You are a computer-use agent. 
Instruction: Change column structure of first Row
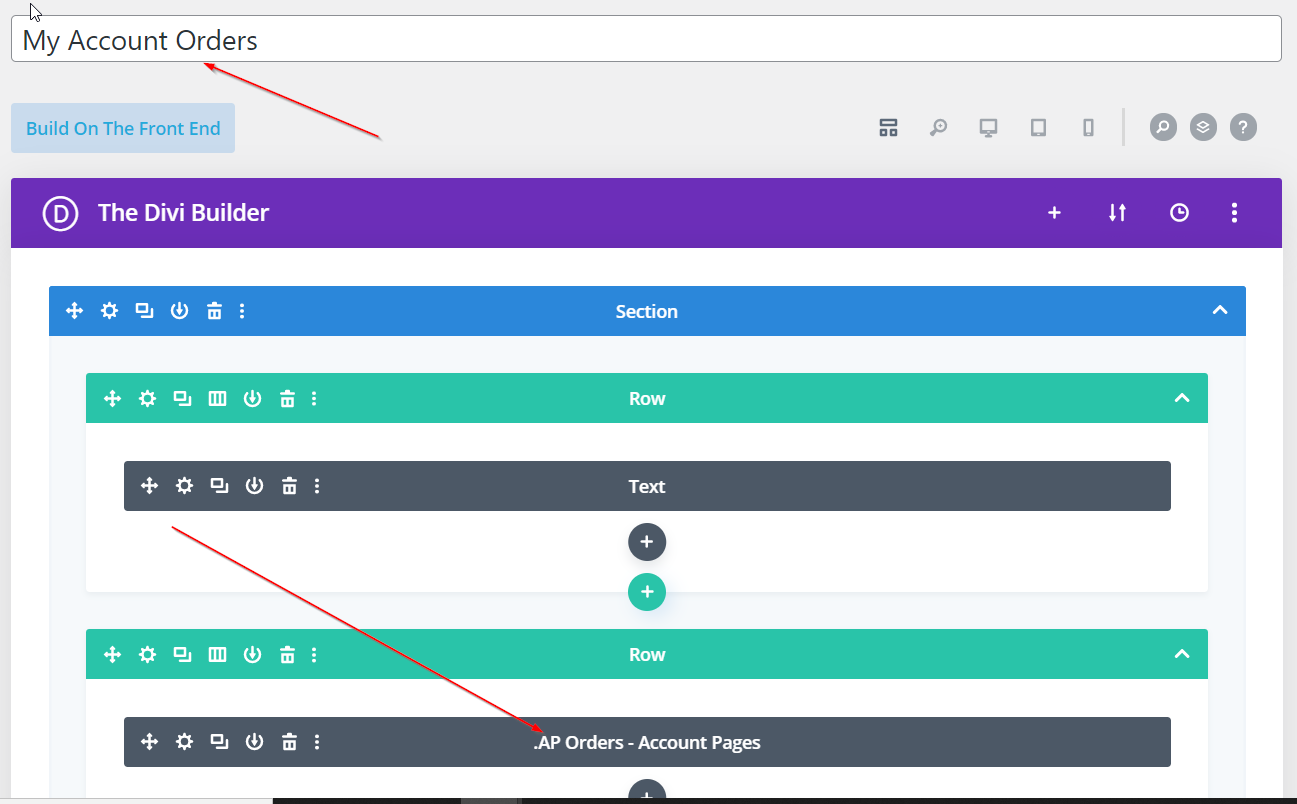pyautogui.click(x=217, y=399)
